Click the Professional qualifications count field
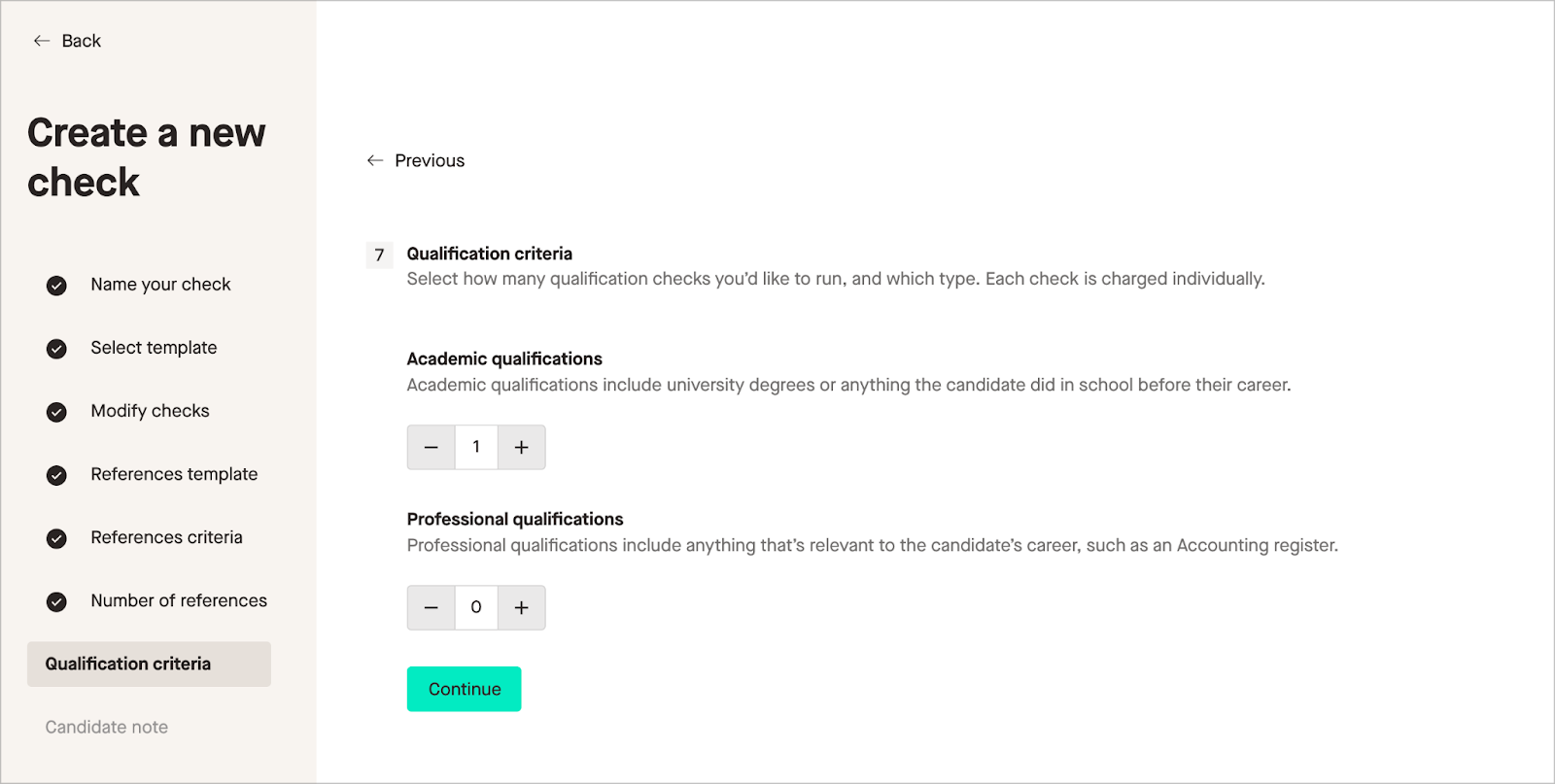 point(475,607)
